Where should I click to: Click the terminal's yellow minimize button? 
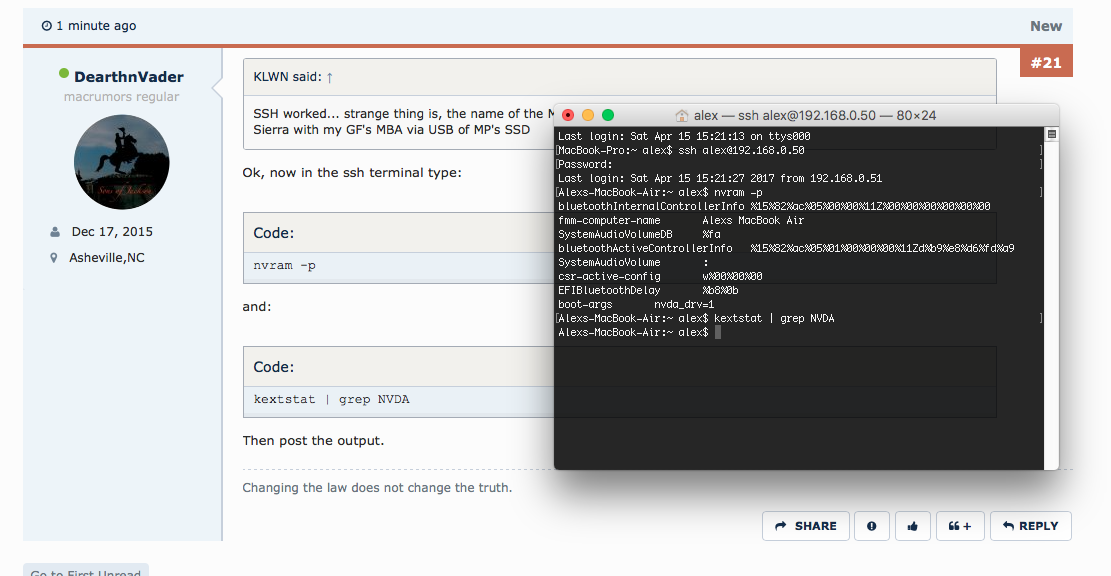coord(588,115)
